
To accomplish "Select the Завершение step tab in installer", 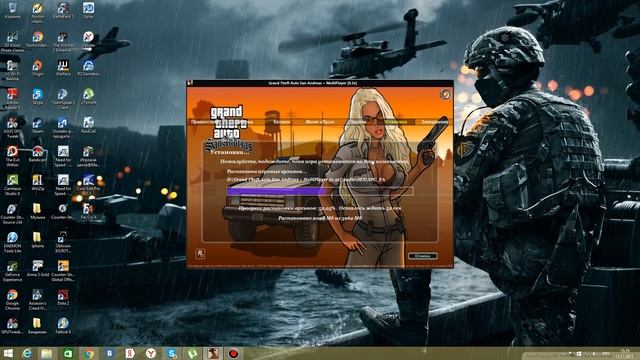I will (434, 122).
